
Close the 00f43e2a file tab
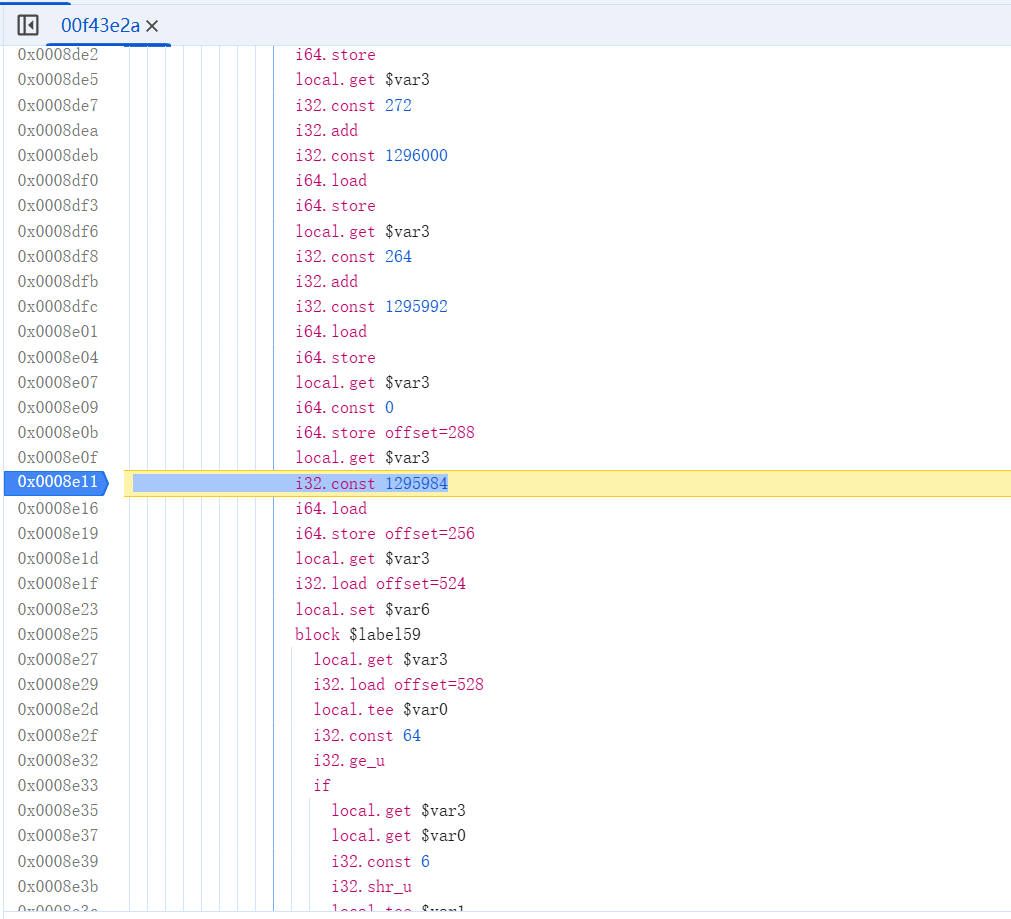(152, 26)
